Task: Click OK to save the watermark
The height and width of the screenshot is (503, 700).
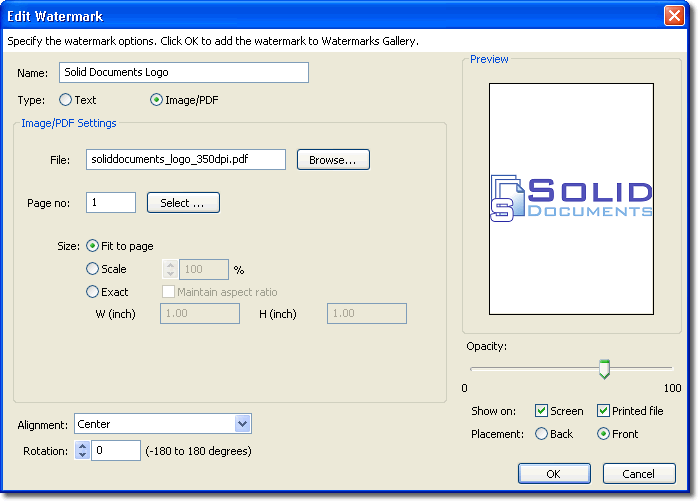Action: point(553,473)
